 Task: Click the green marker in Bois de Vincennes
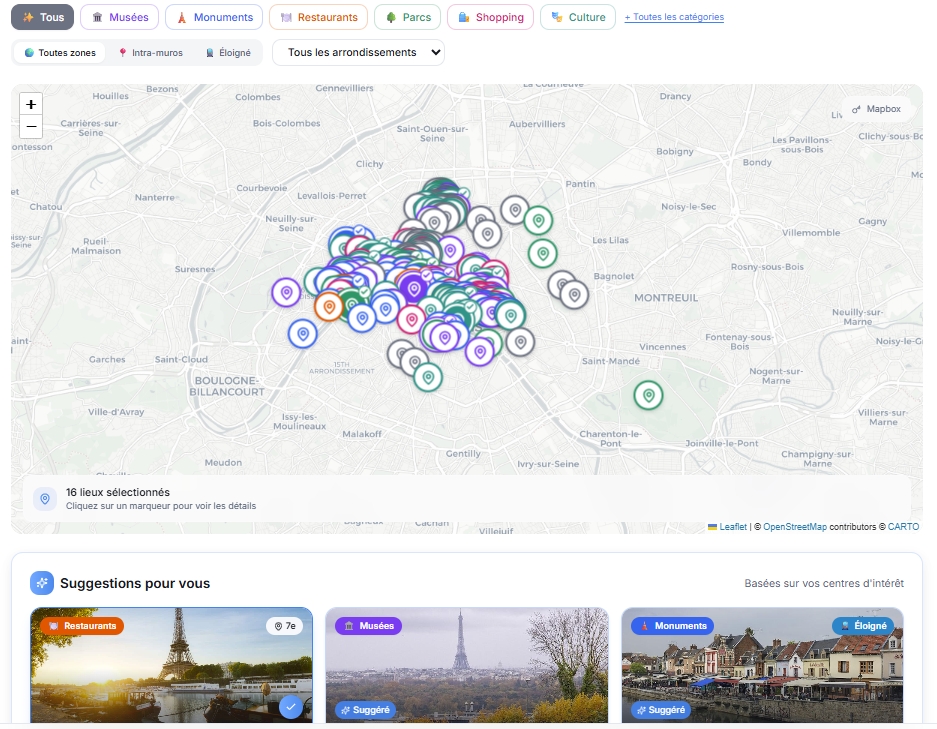[648, 395]
